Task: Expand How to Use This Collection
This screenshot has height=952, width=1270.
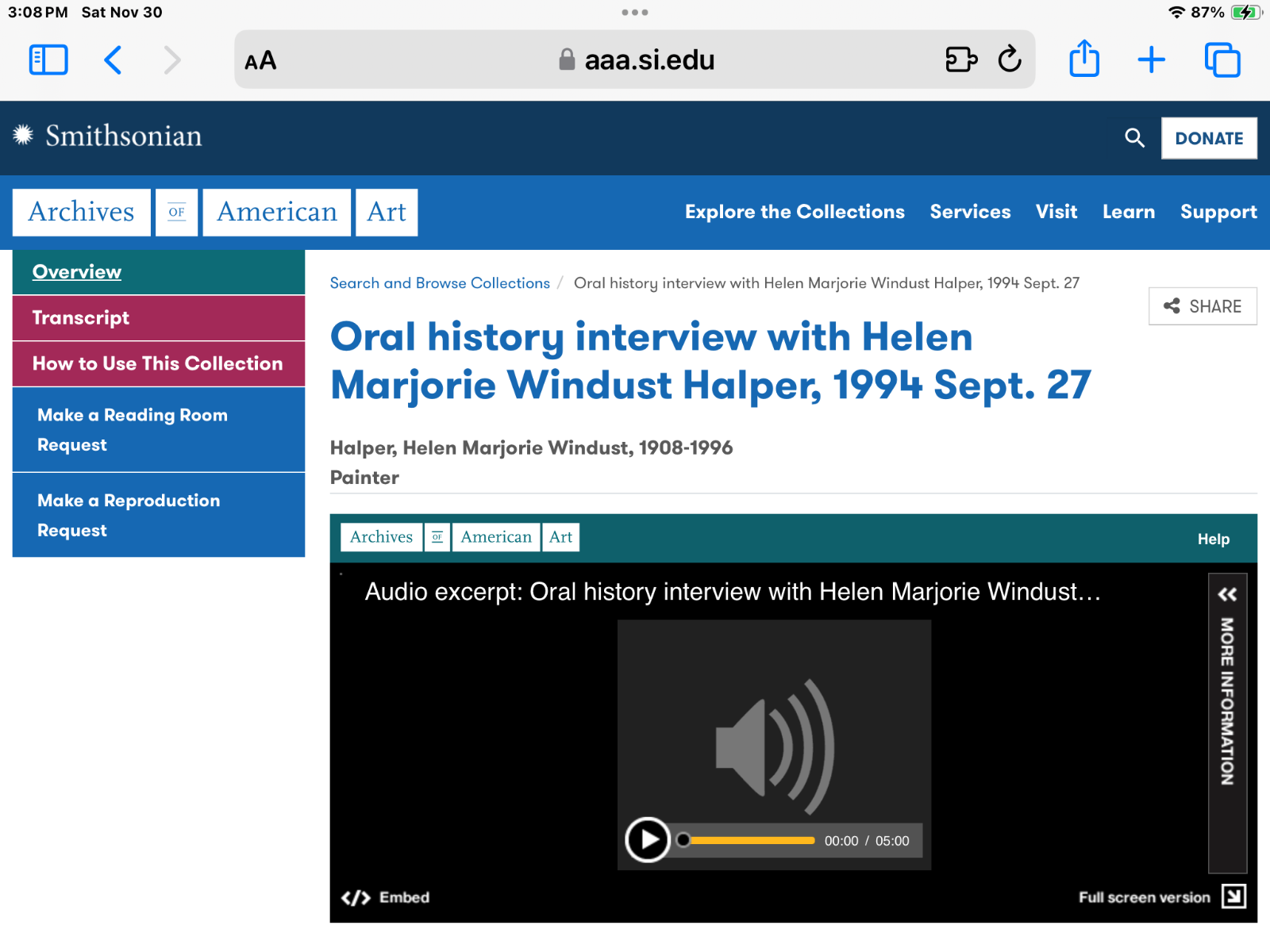Action: coord(157,364)
